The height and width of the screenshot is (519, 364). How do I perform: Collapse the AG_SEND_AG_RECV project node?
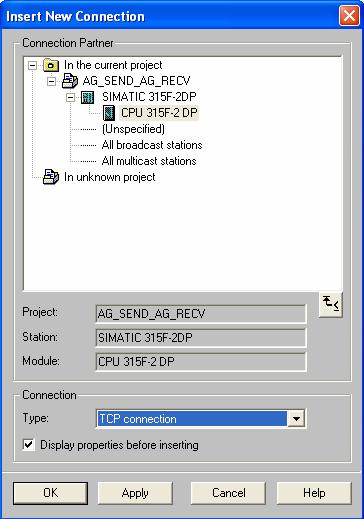click(51, 81)
